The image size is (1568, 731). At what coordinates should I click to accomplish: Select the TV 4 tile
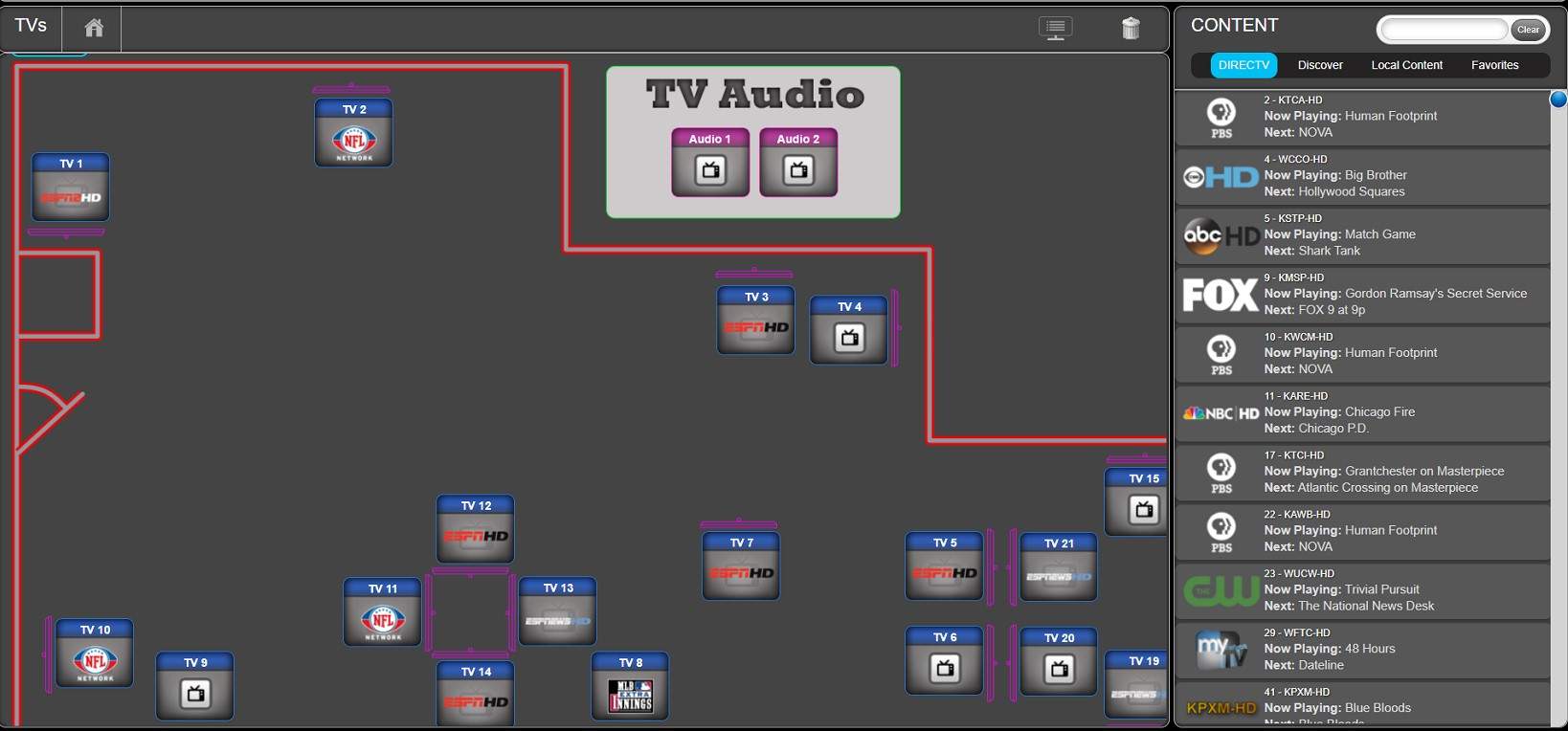coord(849,330)
